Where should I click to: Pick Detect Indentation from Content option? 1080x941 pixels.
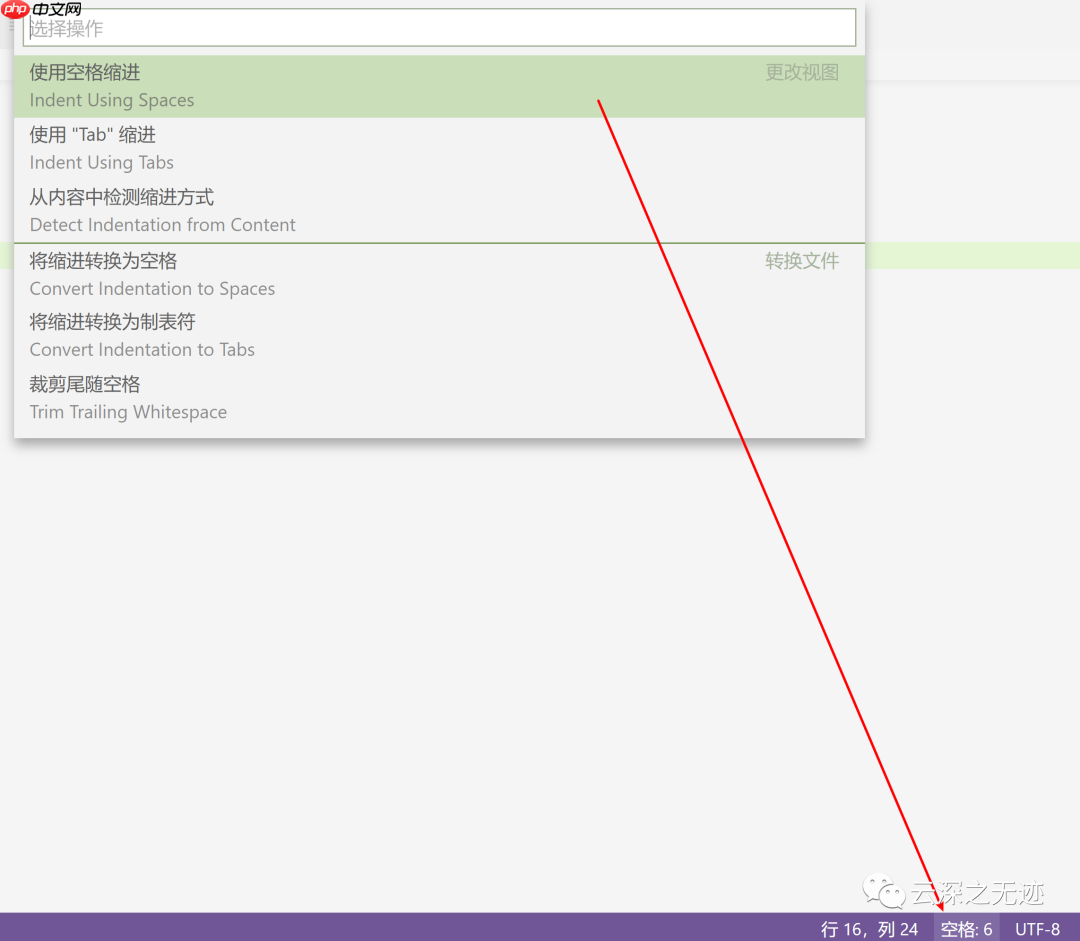(439, 211)
